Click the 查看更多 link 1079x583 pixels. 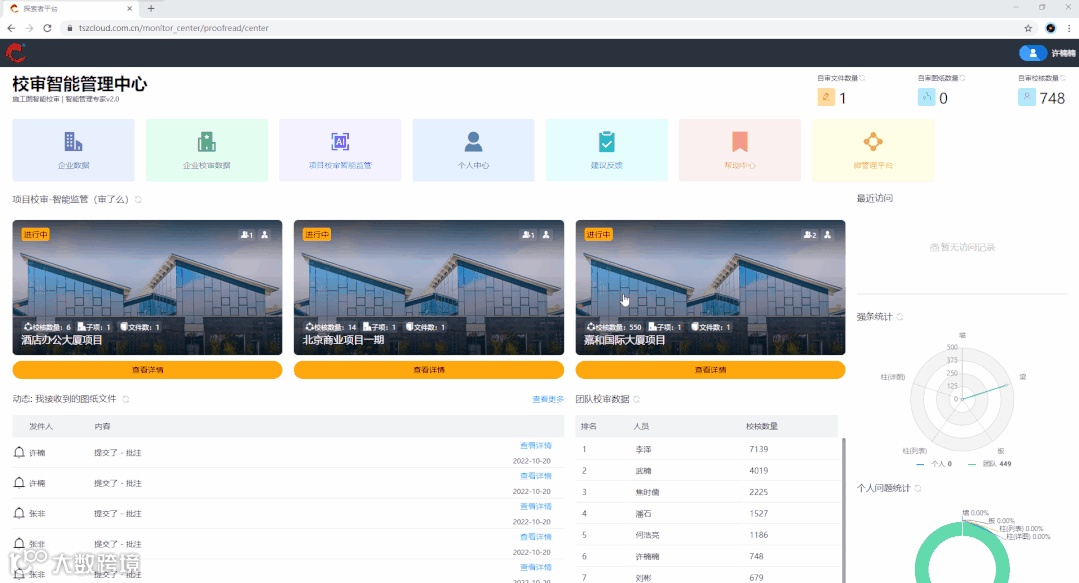548,399
